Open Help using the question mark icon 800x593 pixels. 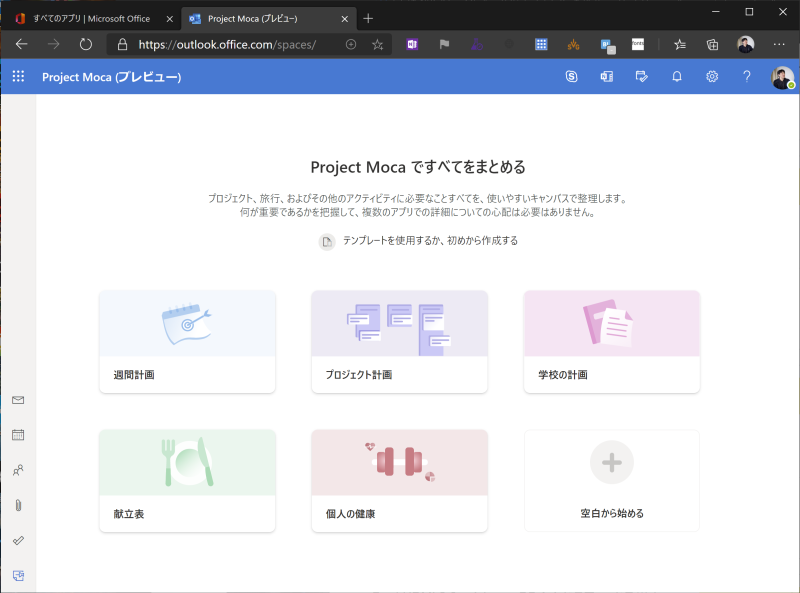[745, 76]
